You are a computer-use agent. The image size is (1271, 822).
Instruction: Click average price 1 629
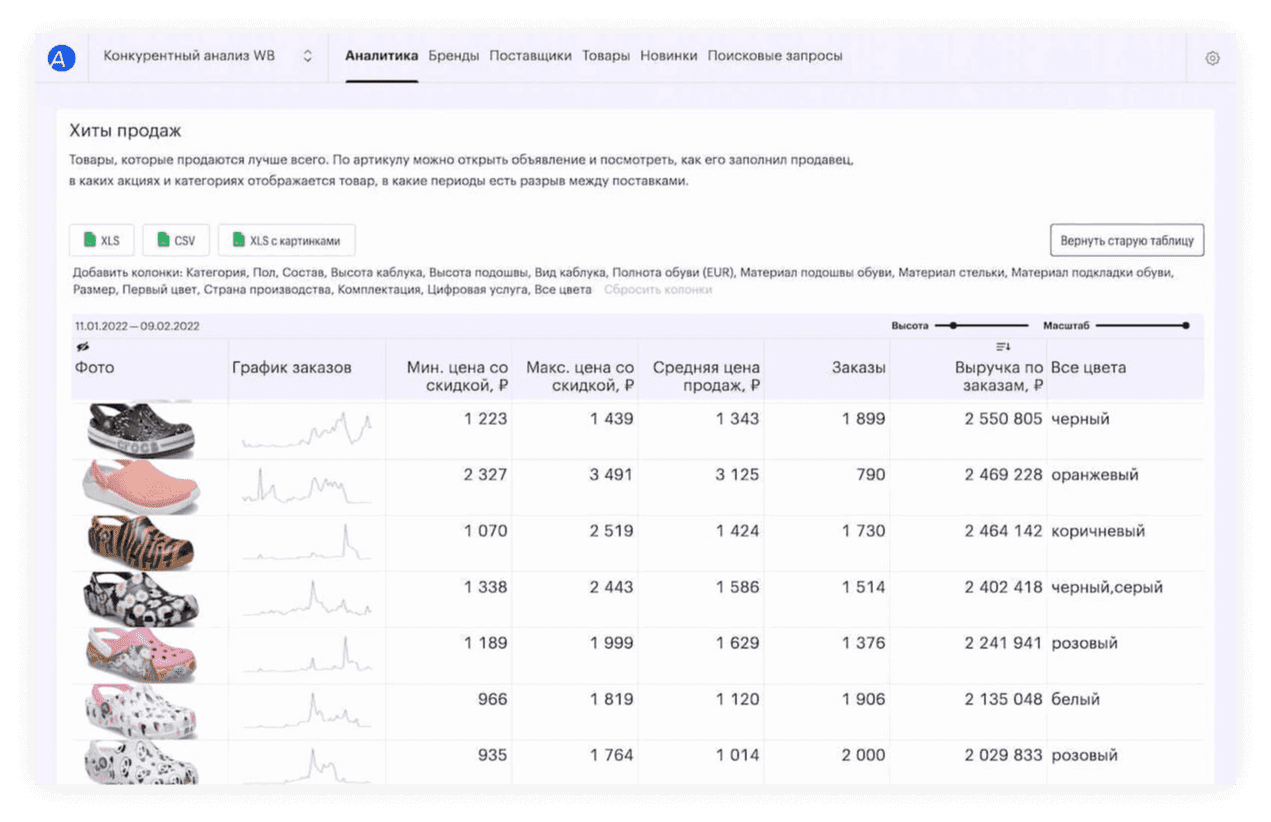pos(737,643)
